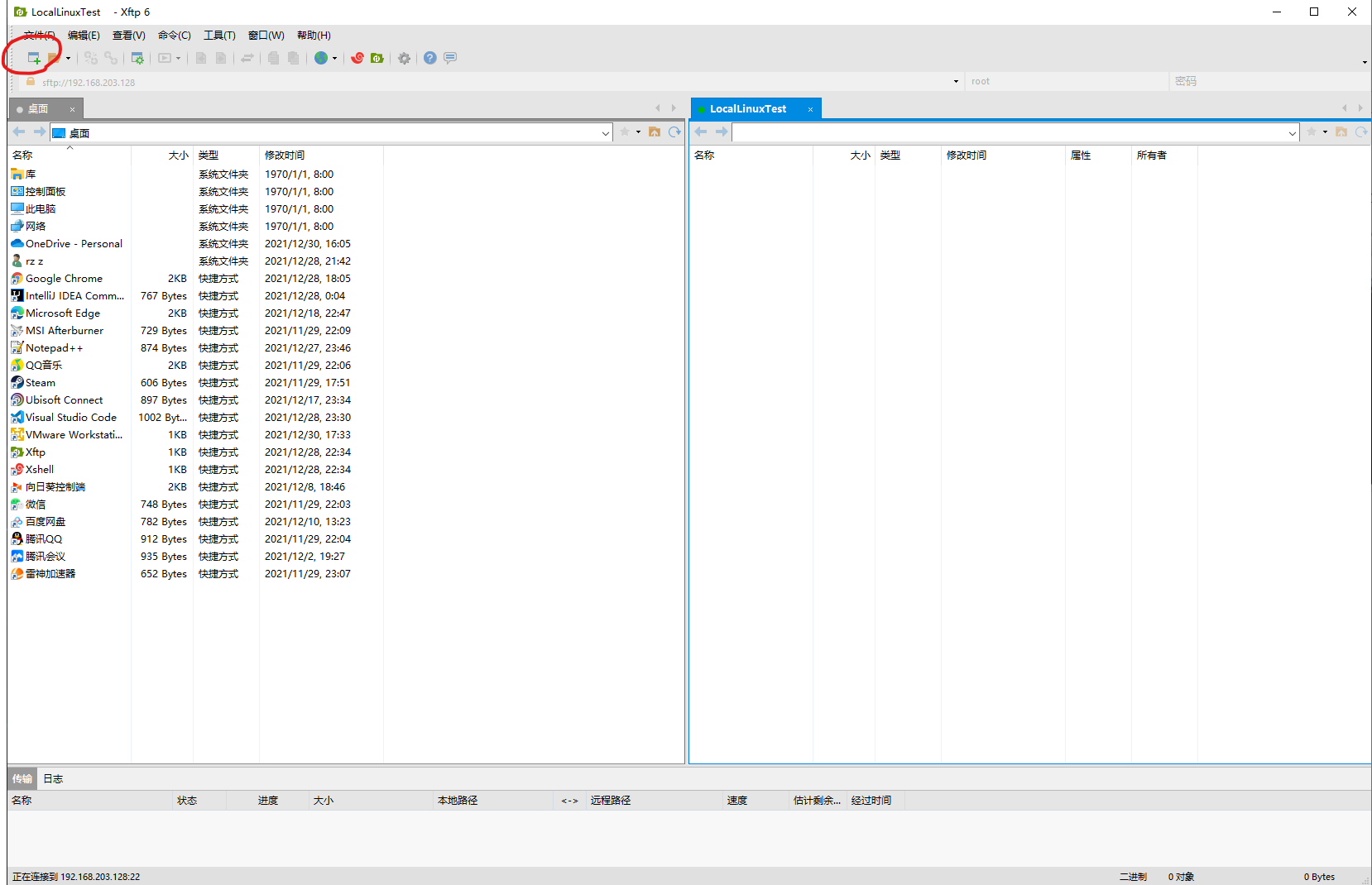Click the local pane home folder icon
This screenshot has height=885, width=1372.
(x=655, y=132)
